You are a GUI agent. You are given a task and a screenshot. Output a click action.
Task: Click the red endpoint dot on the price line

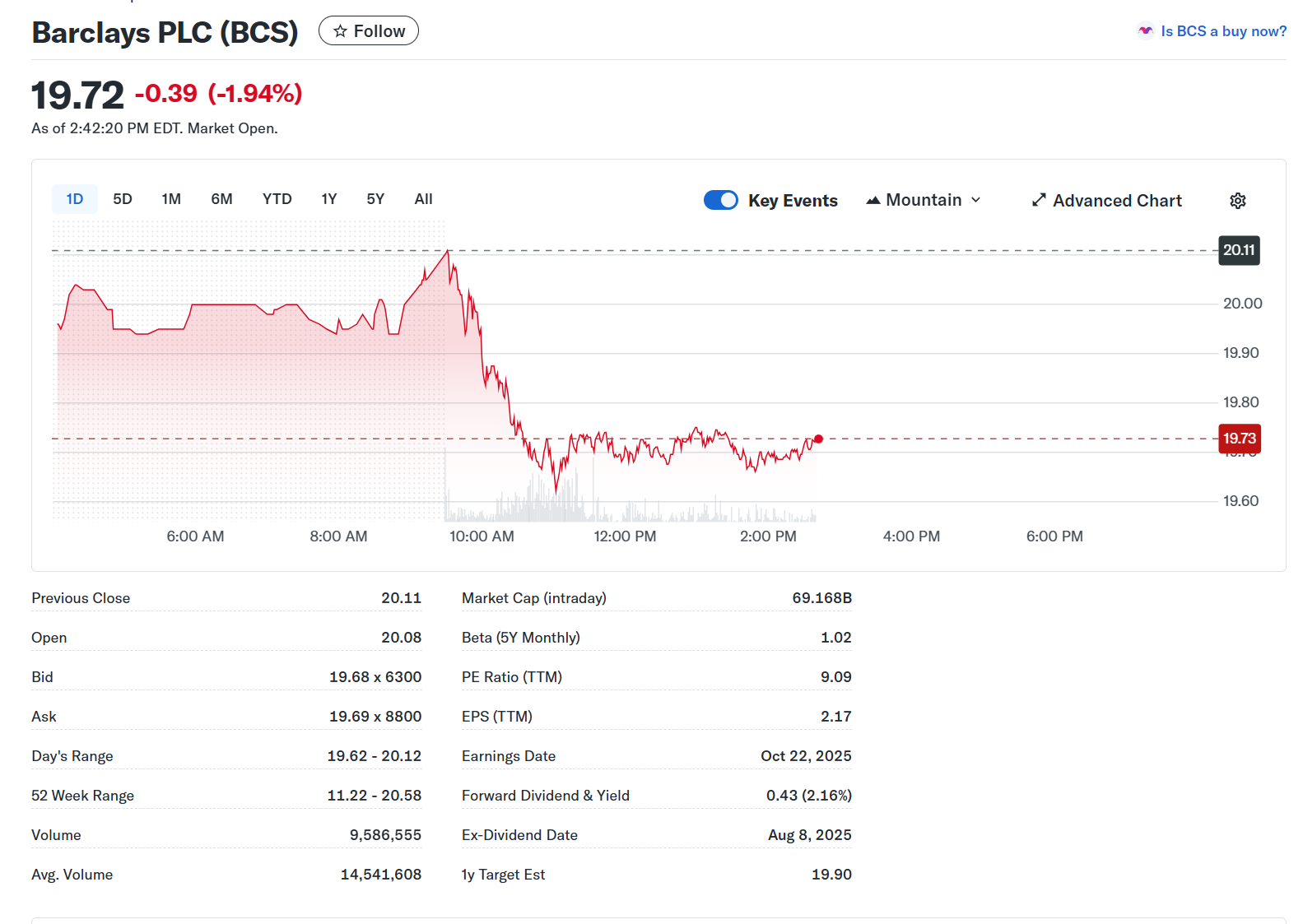(818, 439)
